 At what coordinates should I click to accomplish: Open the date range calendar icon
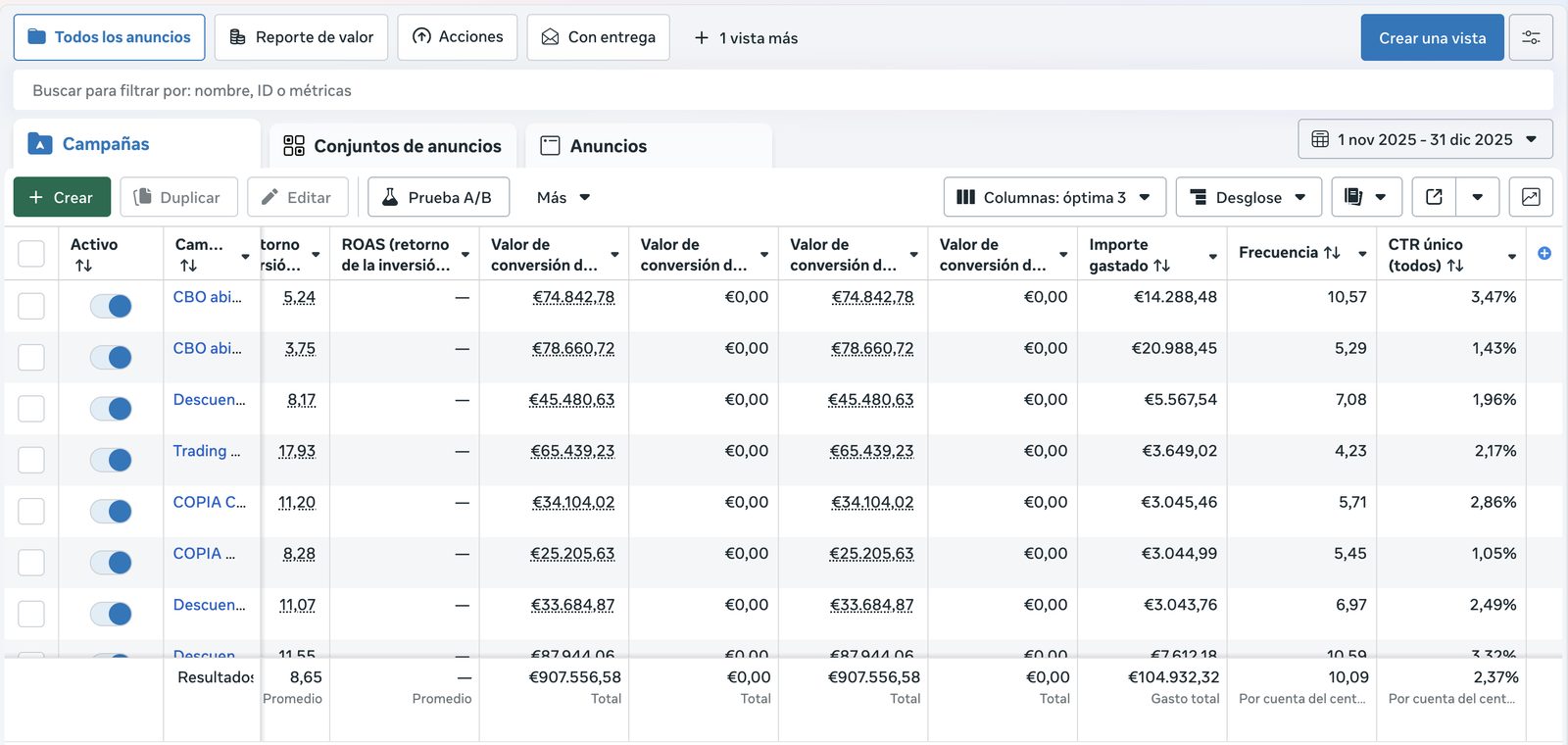tap(1320, 139)
